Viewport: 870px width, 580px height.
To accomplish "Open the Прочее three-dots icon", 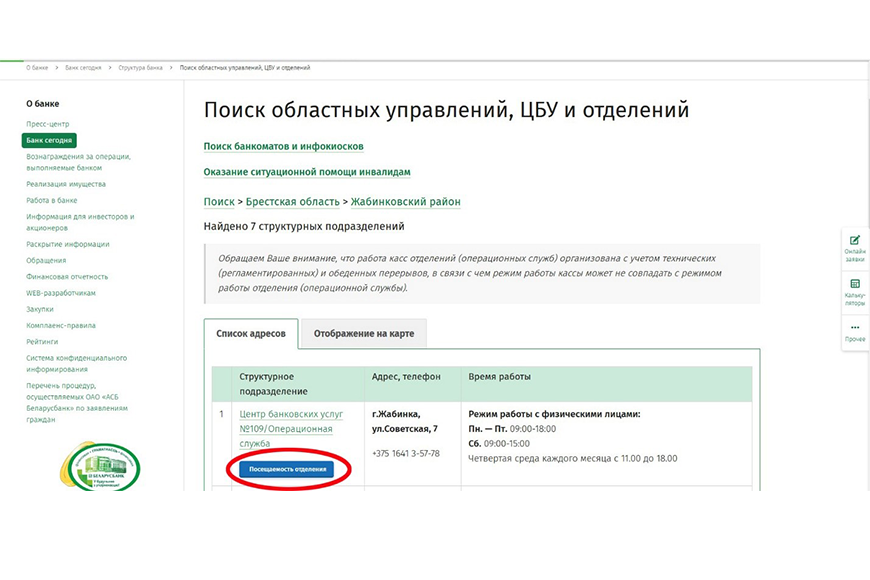I will coord(855,332).
